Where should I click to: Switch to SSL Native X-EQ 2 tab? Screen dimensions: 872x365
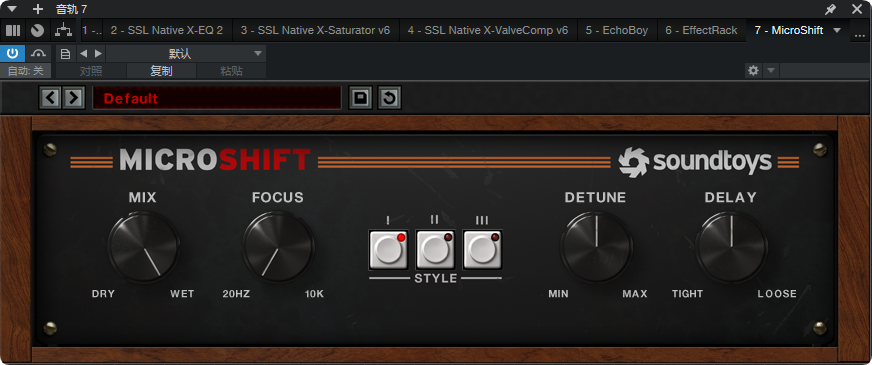(167, 30)
